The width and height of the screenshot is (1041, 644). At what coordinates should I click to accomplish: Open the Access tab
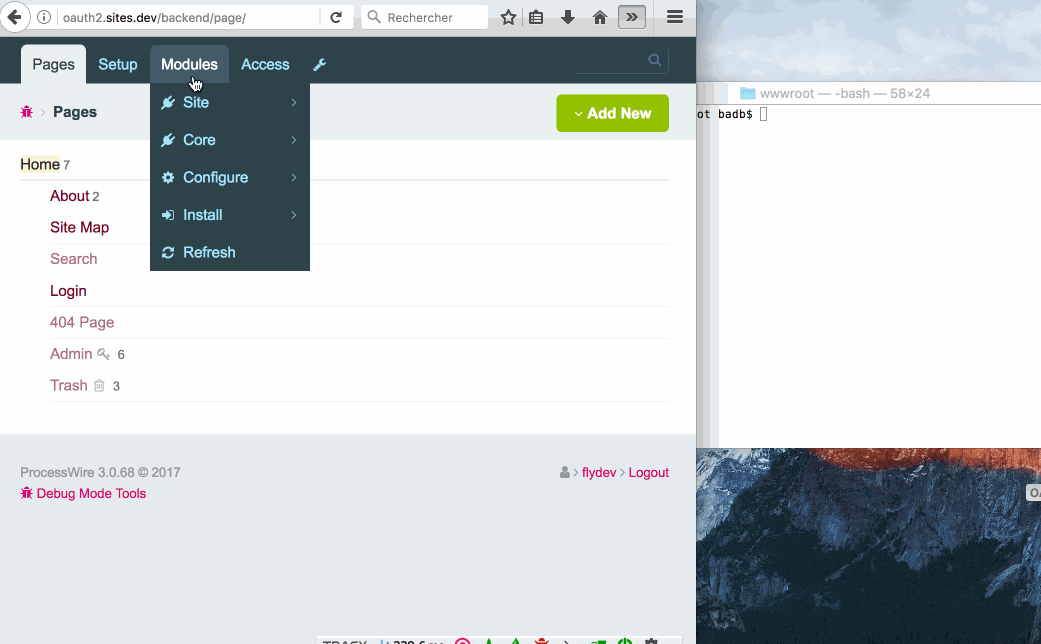coord(265,64)
